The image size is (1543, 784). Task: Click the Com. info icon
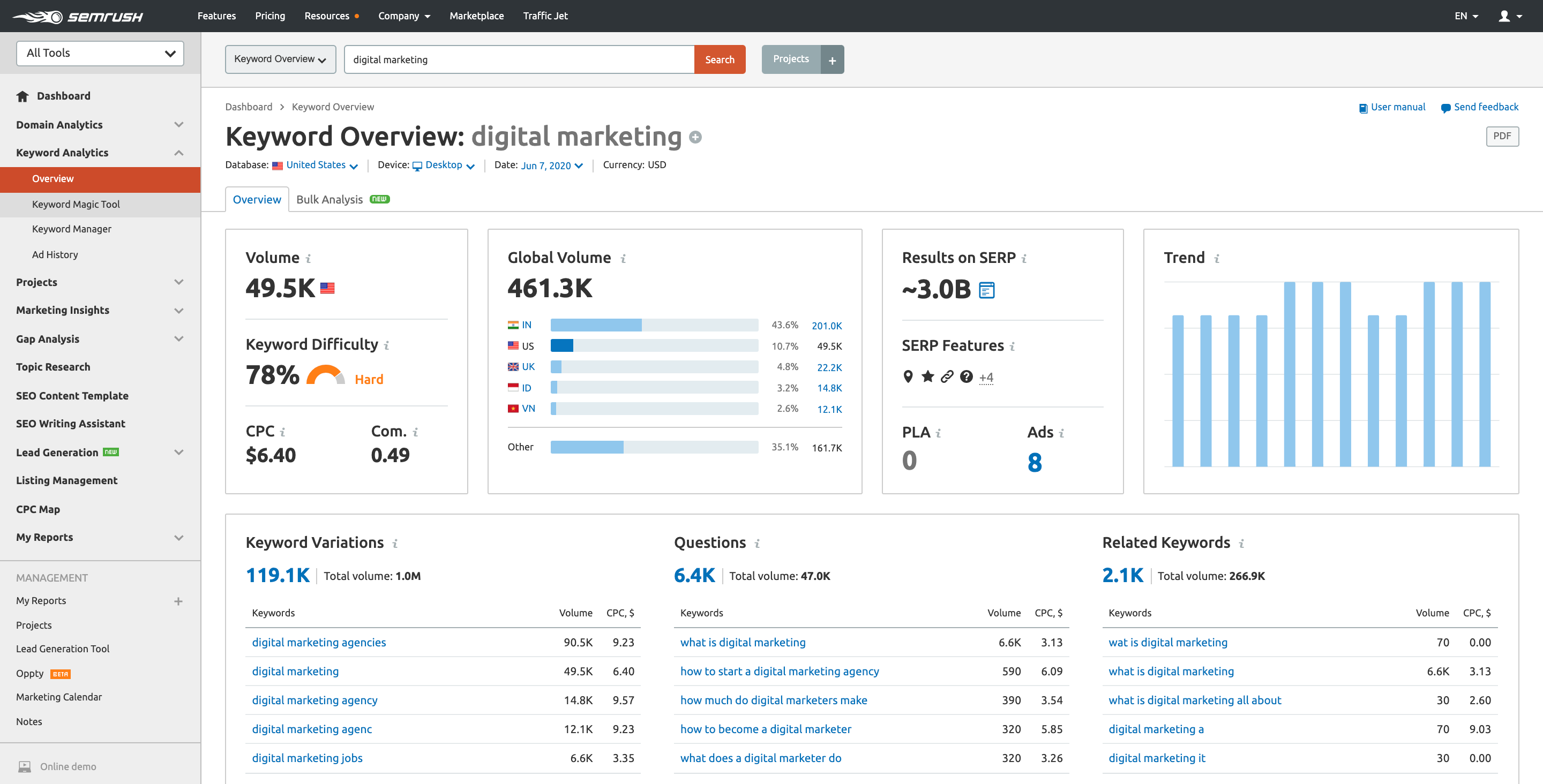click(415, 432)
